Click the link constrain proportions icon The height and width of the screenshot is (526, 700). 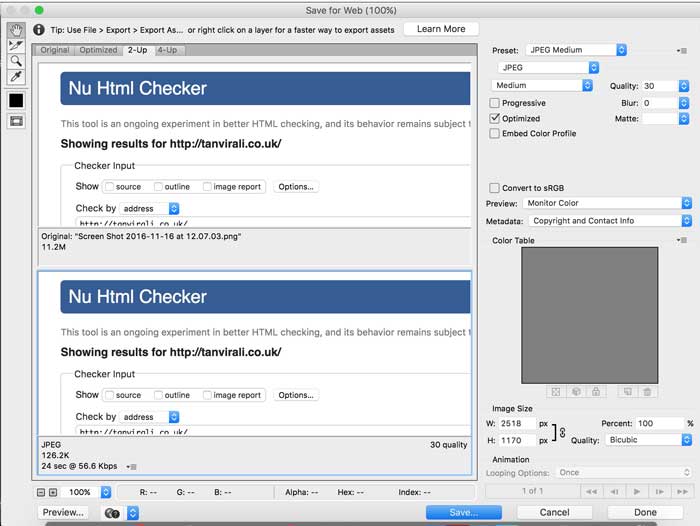click(x=562, y=432)
